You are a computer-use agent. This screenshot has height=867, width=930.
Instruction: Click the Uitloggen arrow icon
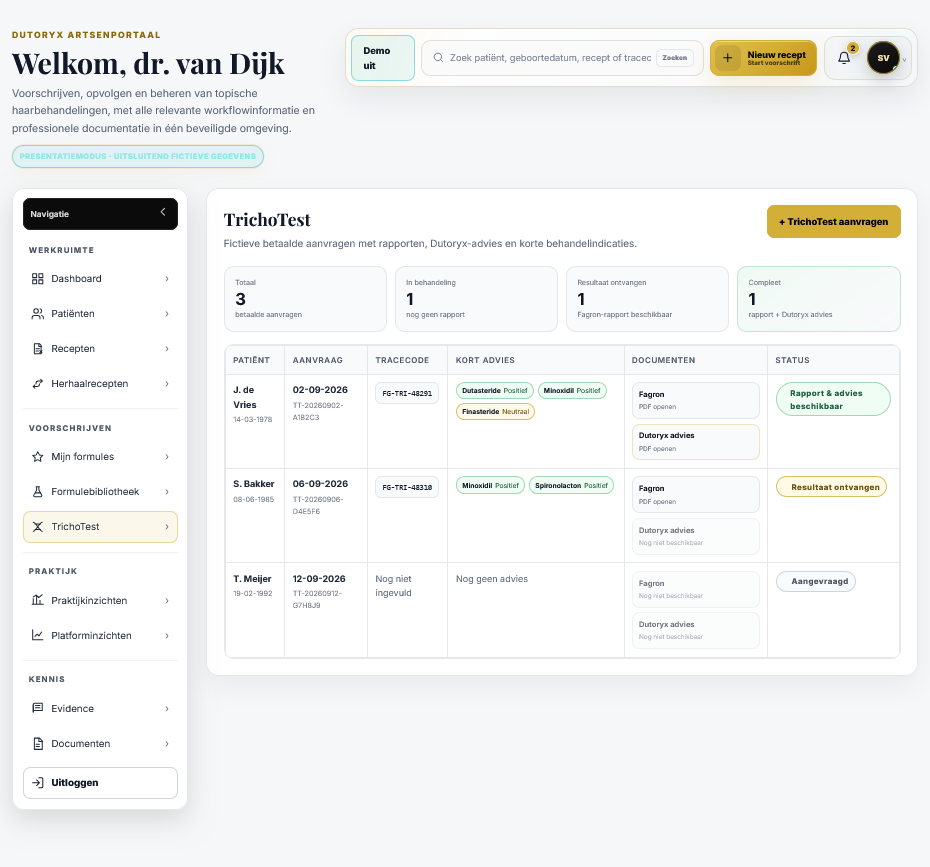click(37, 783)
